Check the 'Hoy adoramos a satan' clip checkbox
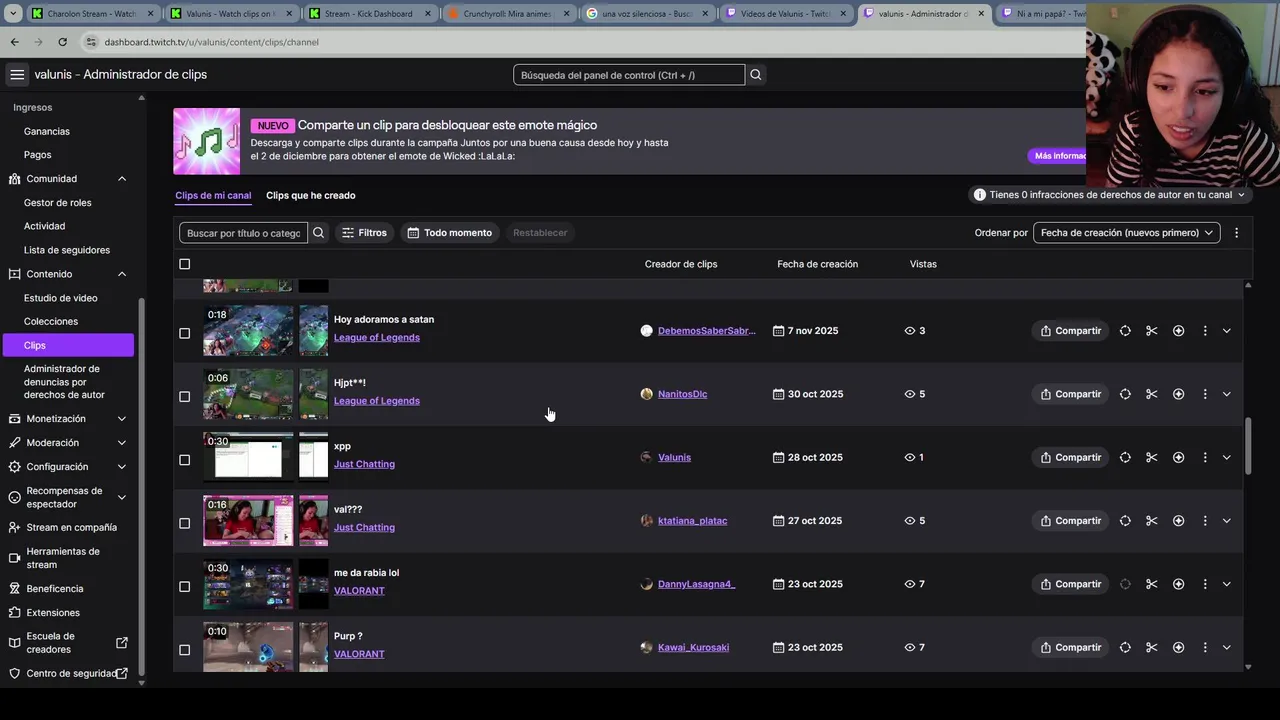 (x=184, y=333)
